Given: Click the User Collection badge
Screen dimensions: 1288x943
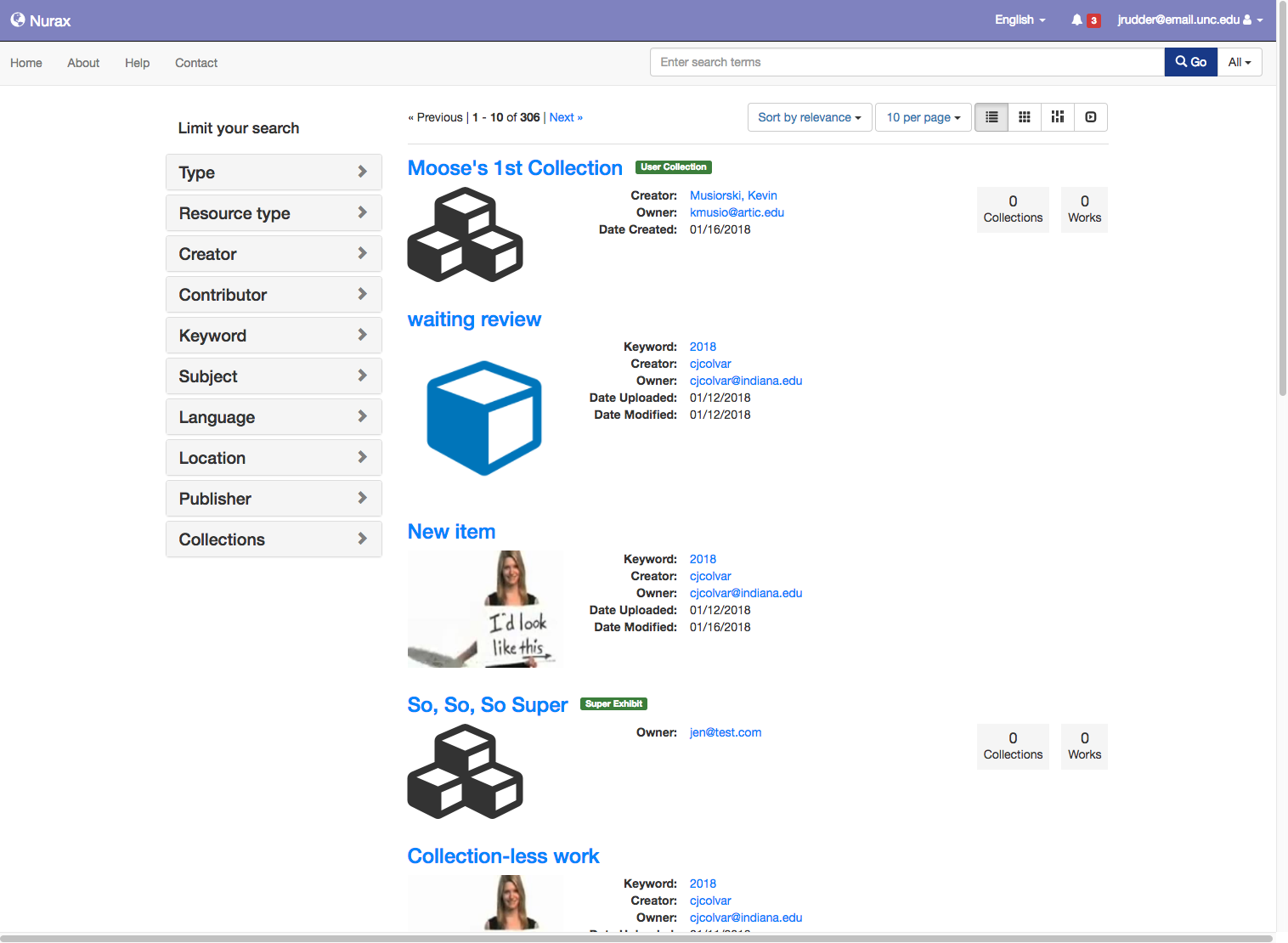Looking at the screenshot, I should 673,167.
